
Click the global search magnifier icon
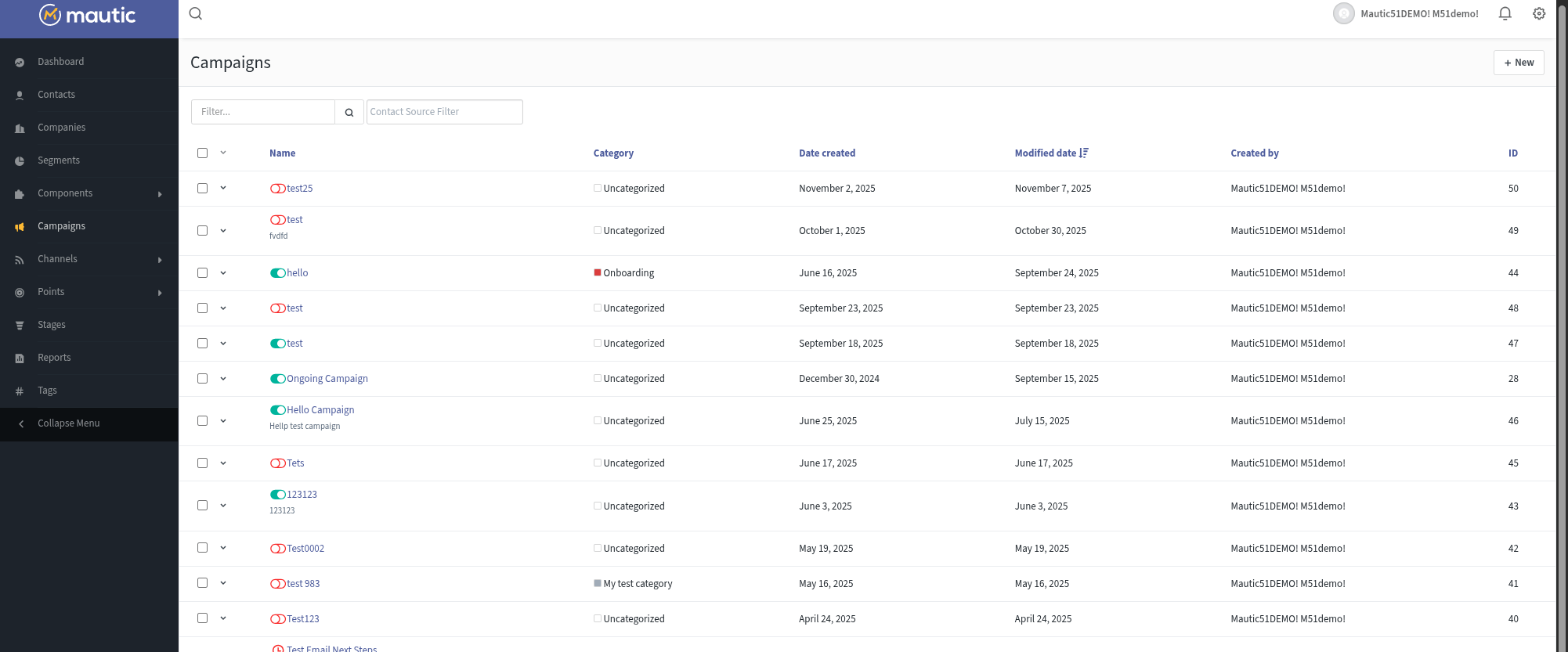196,13
